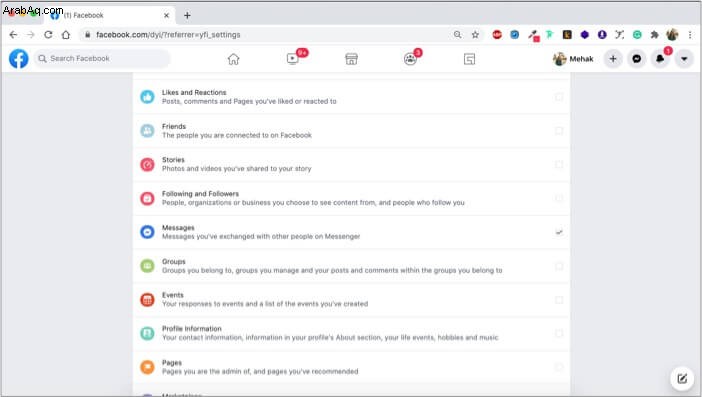Open the notifications bell icon
702x397 pixels.
(660, 59)
